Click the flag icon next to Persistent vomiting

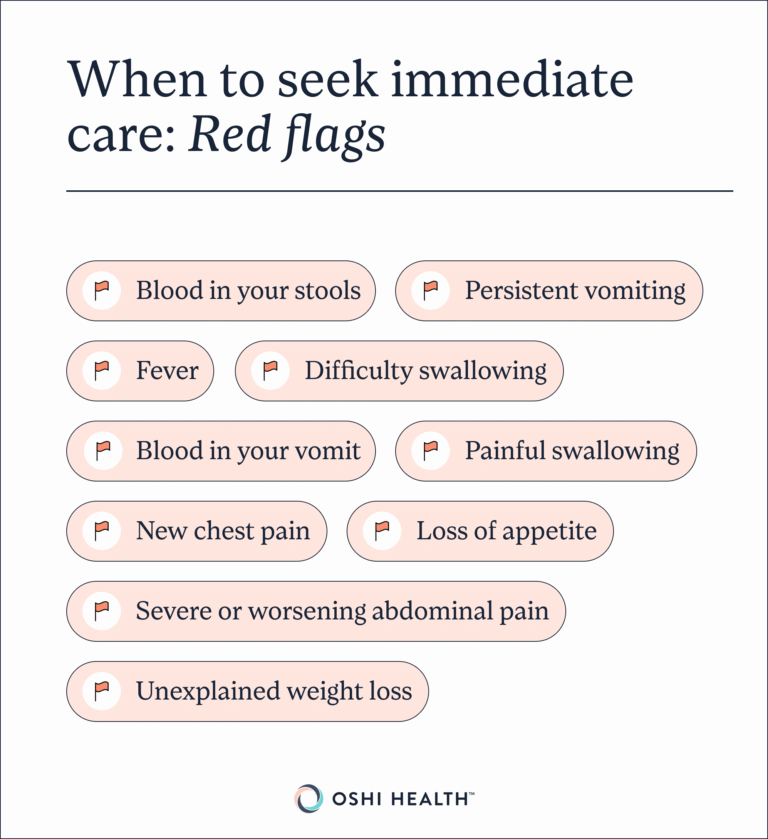(x=430, y=291)
